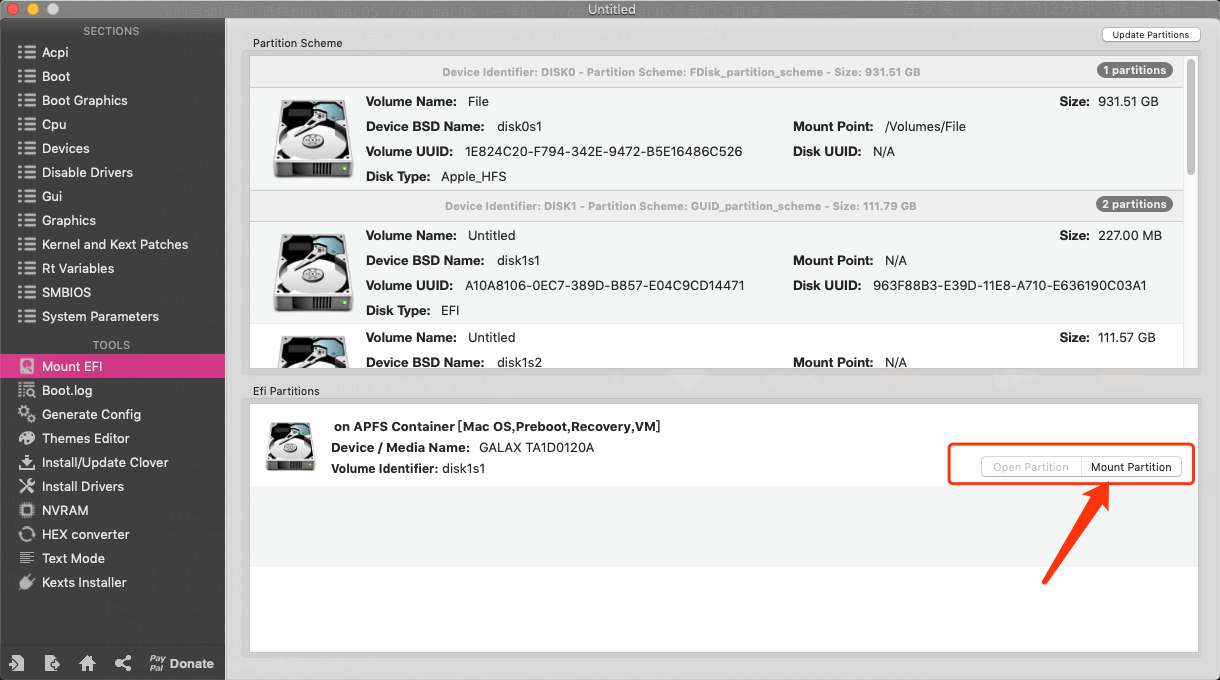Click the import configuration icon
Viewport: 1220px width, 680px height.
[x=17, y=663]
